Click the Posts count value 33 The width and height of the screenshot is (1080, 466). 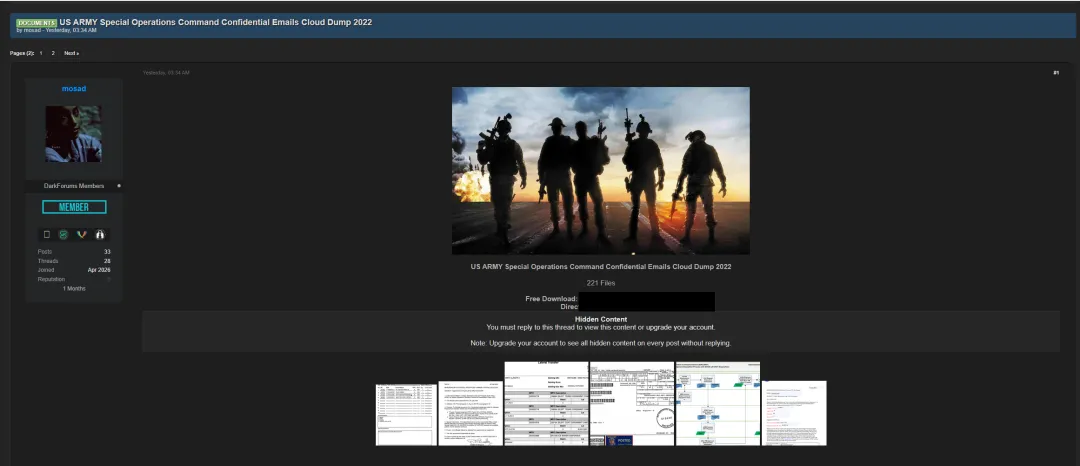pos(107,252)
